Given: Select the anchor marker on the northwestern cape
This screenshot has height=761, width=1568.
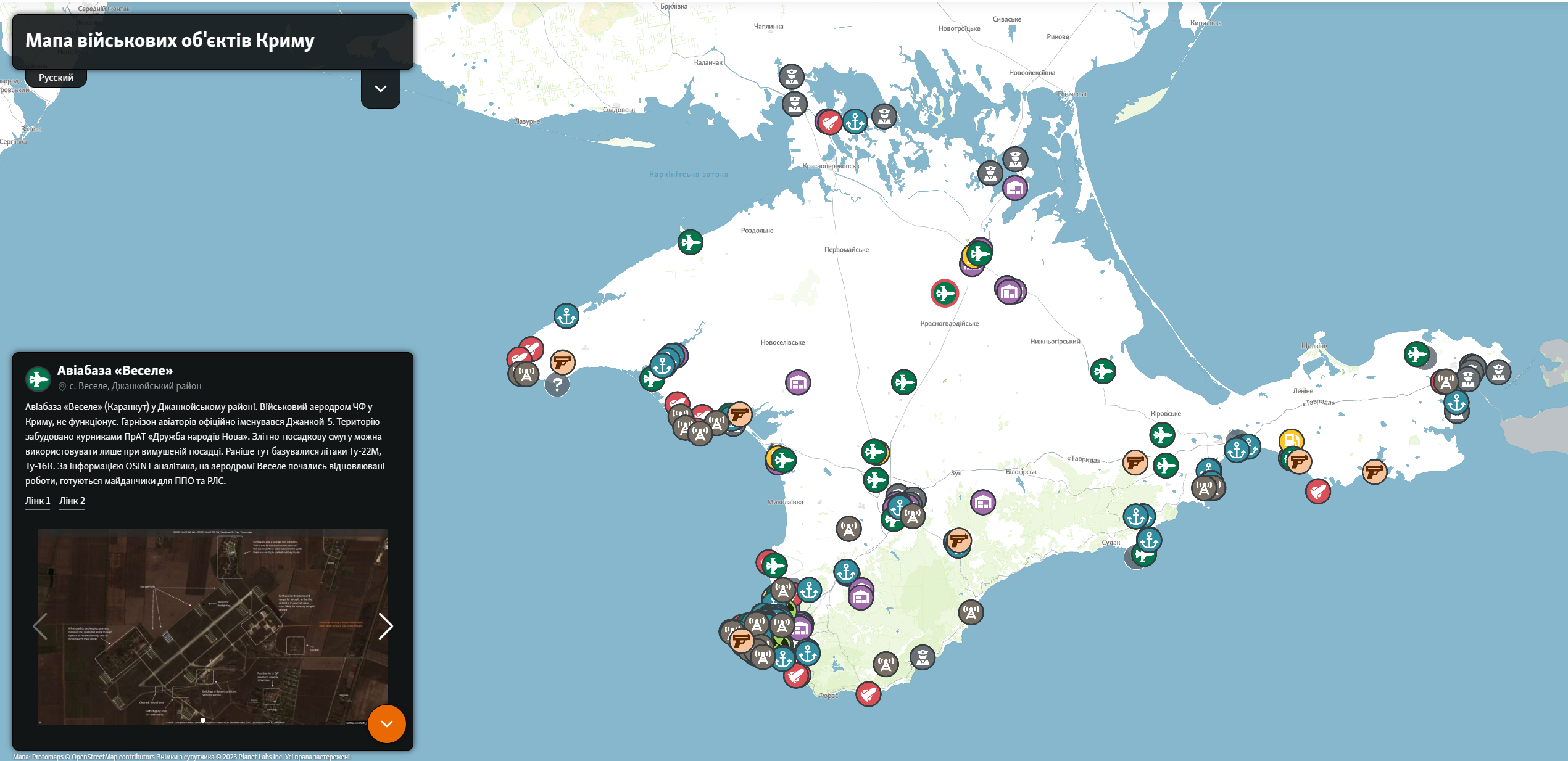Looking at the screenshot, I should click(566, 316).
